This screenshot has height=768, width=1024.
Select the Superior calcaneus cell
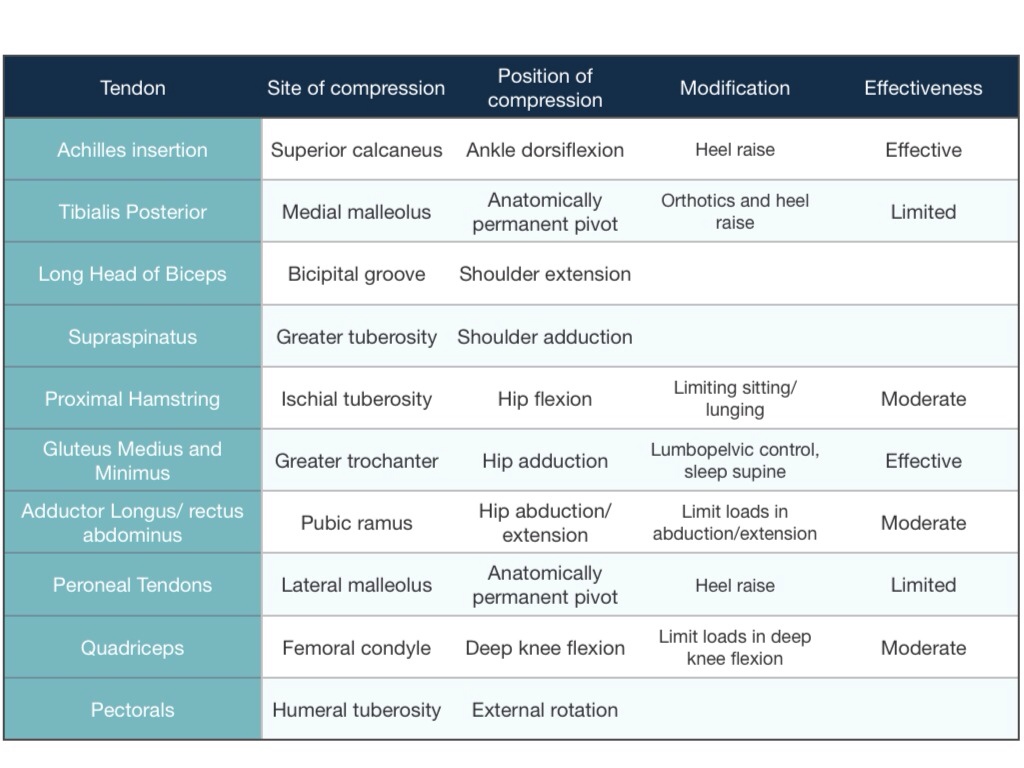pyautogui.click(x=356, y=150)
